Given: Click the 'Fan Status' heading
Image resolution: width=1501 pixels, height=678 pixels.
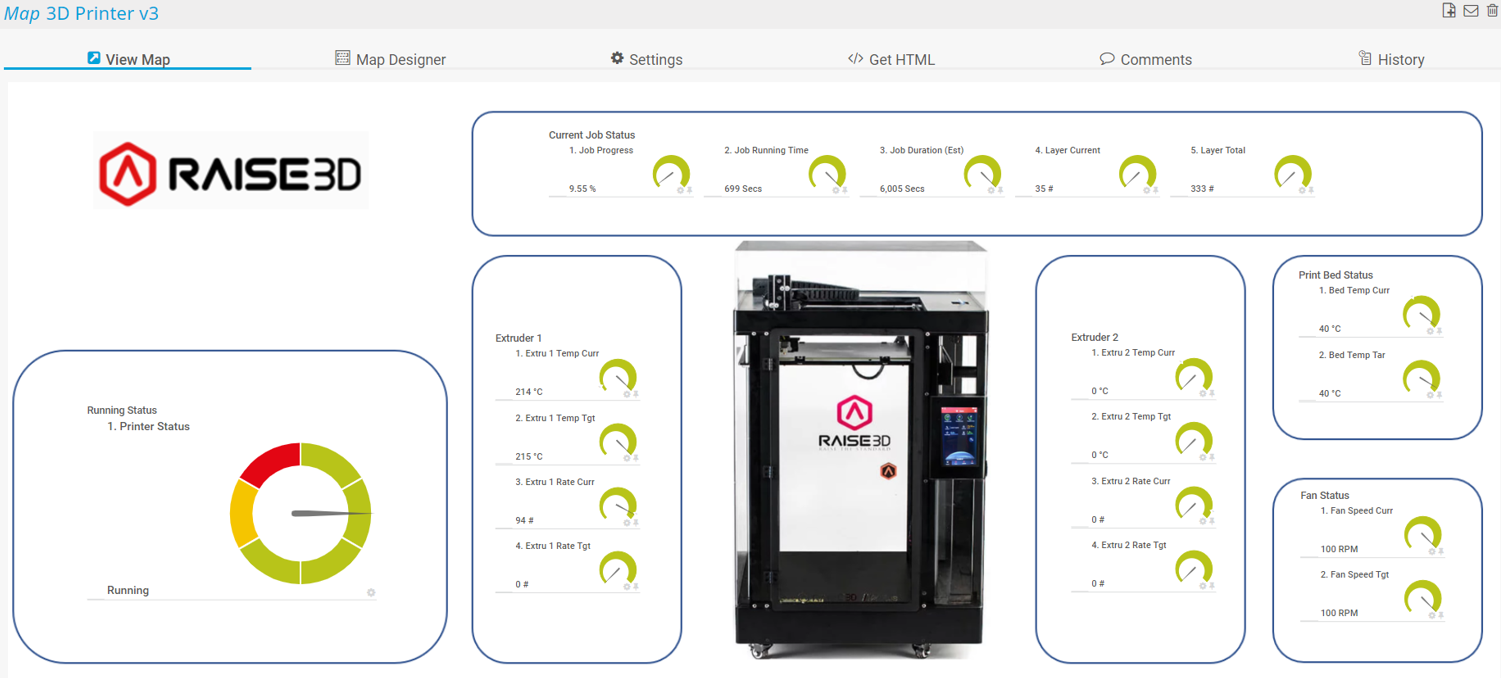Looking at the screenshot, I should [x=1325, y=495].
